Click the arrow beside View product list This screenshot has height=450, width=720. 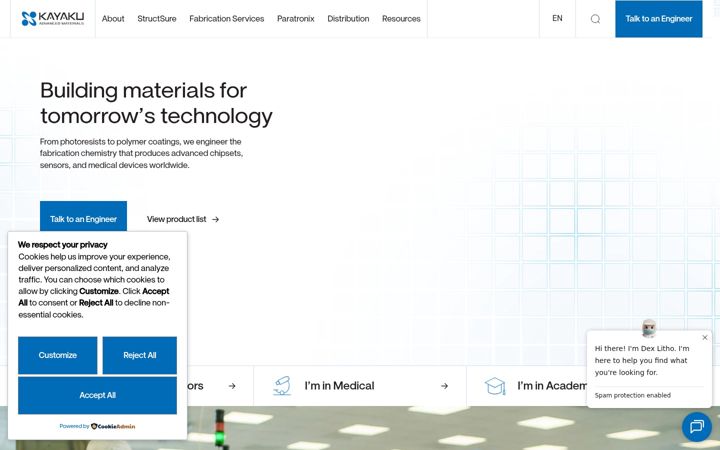pos(215,219)
